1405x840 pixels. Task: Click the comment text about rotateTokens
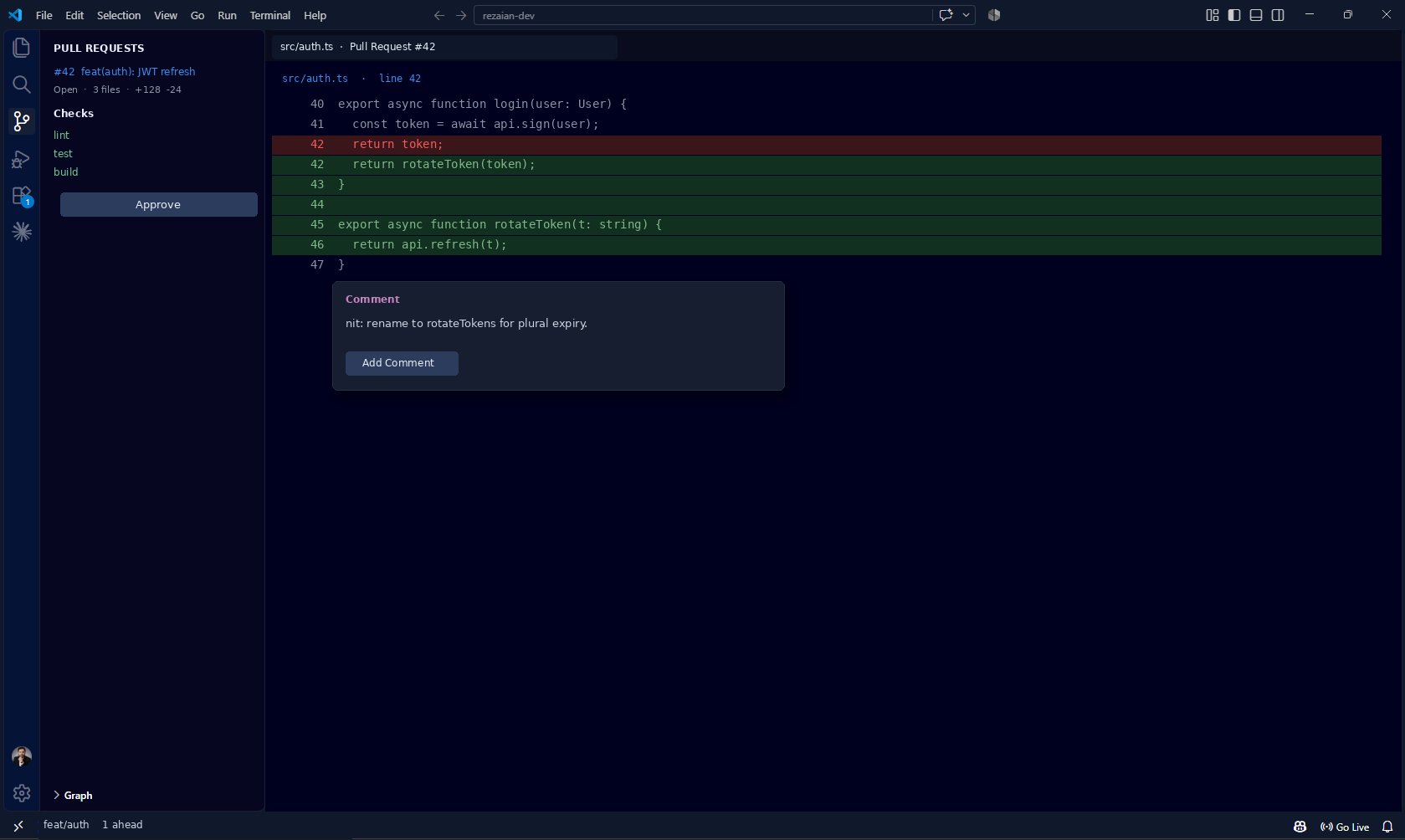pyautogui.click(x=466, y=324)
